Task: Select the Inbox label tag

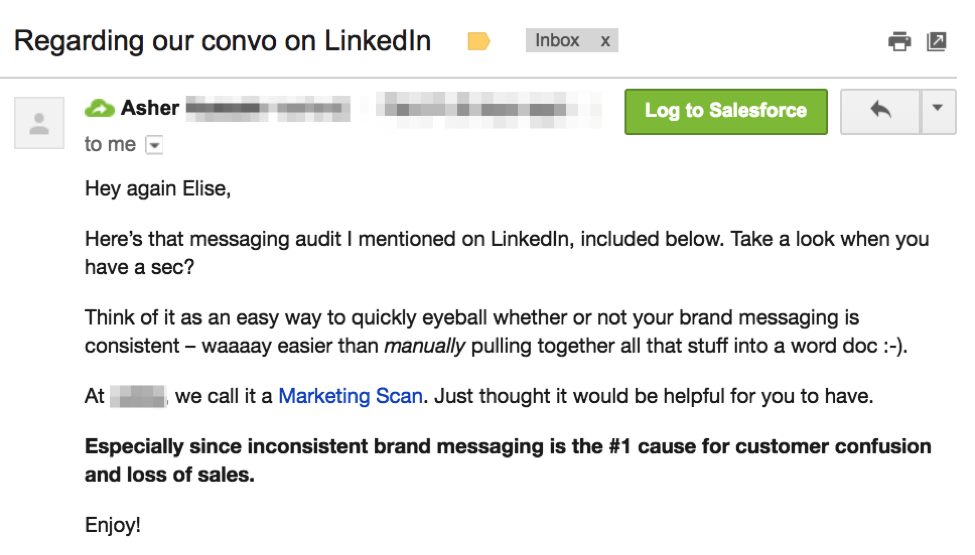Action: pos(557,41)
